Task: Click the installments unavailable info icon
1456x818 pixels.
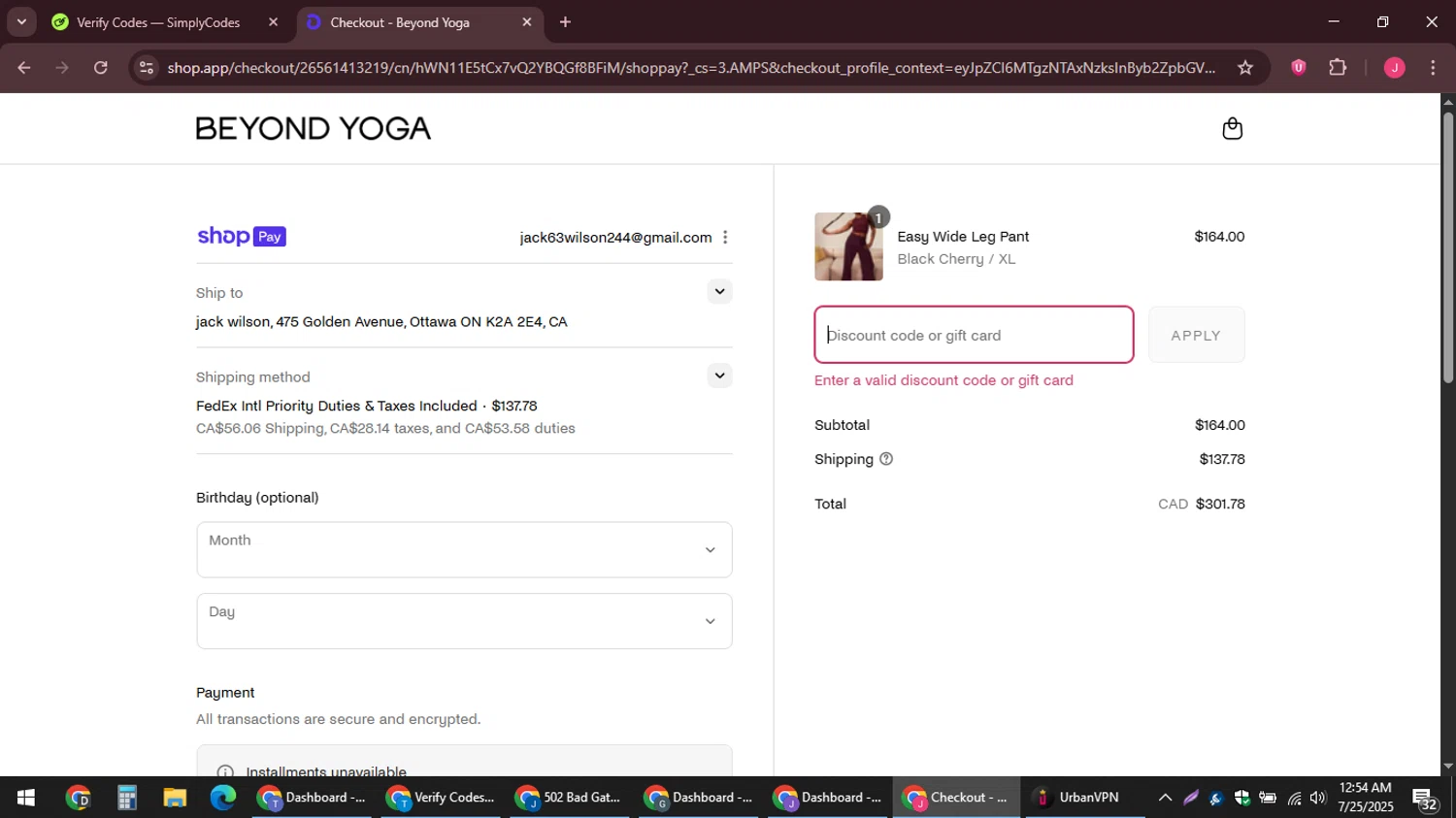Action: click(225, 772)
